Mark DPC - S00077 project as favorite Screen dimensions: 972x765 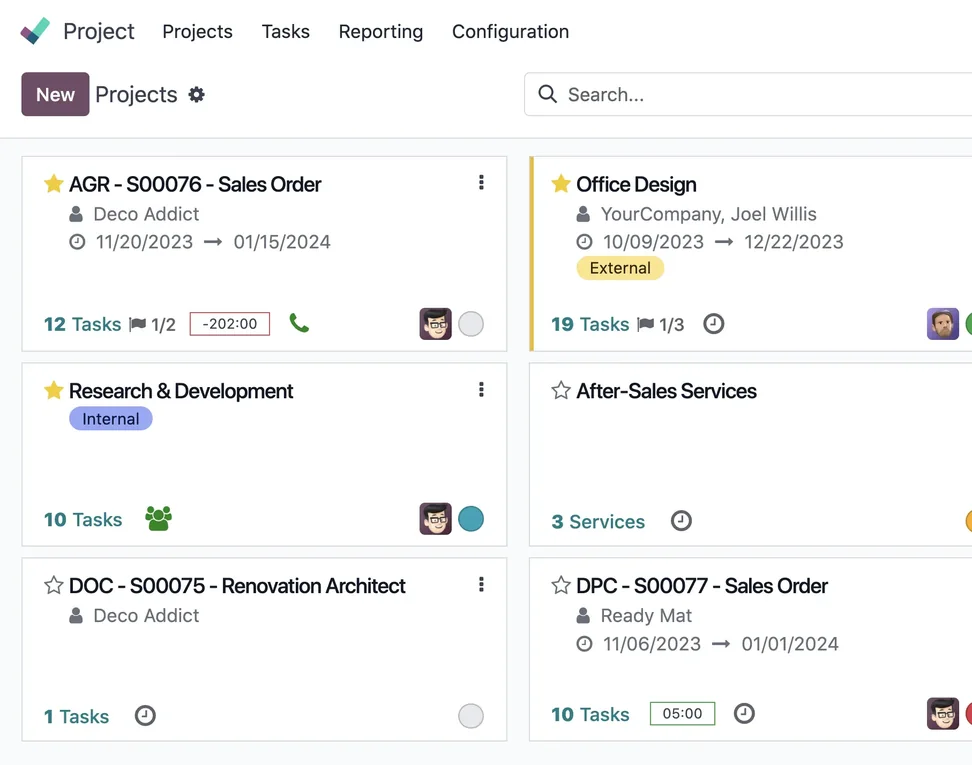pyautogui.click(x=561, y=585)
